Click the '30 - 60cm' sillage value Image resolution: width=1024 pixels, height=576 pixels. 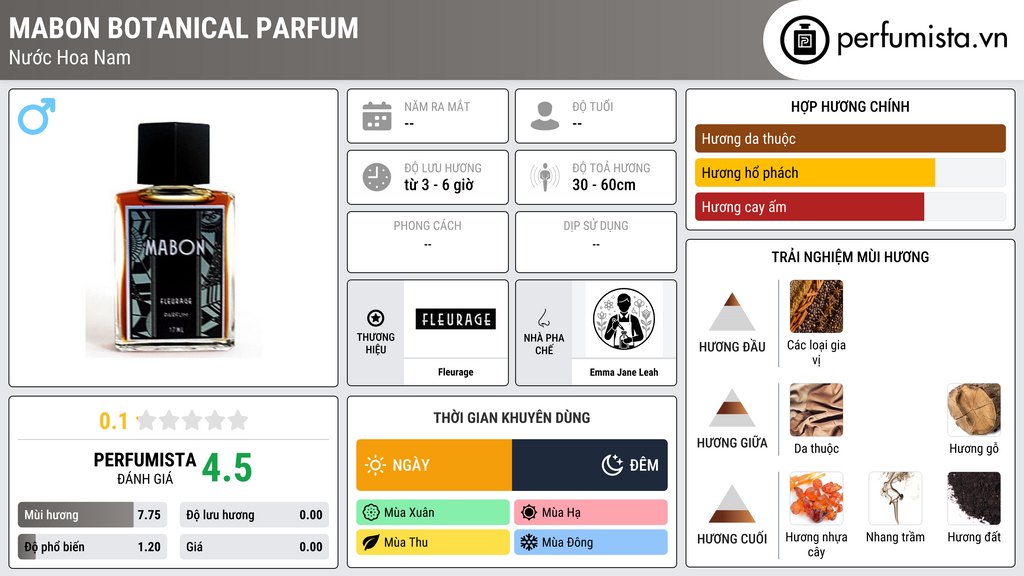604,185
